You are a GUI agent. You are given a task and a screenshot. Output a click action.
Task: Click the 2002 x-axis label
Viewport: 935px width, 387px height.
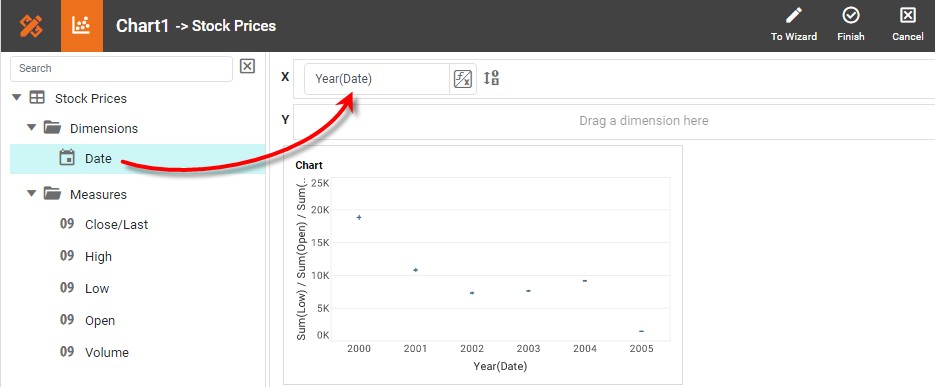point(472,348)
